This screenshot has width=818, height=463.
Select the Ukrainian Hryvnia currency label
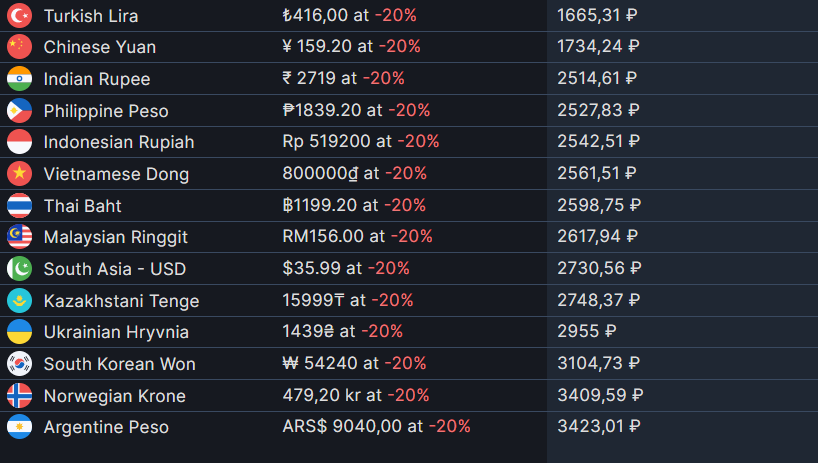pos(116,332)
